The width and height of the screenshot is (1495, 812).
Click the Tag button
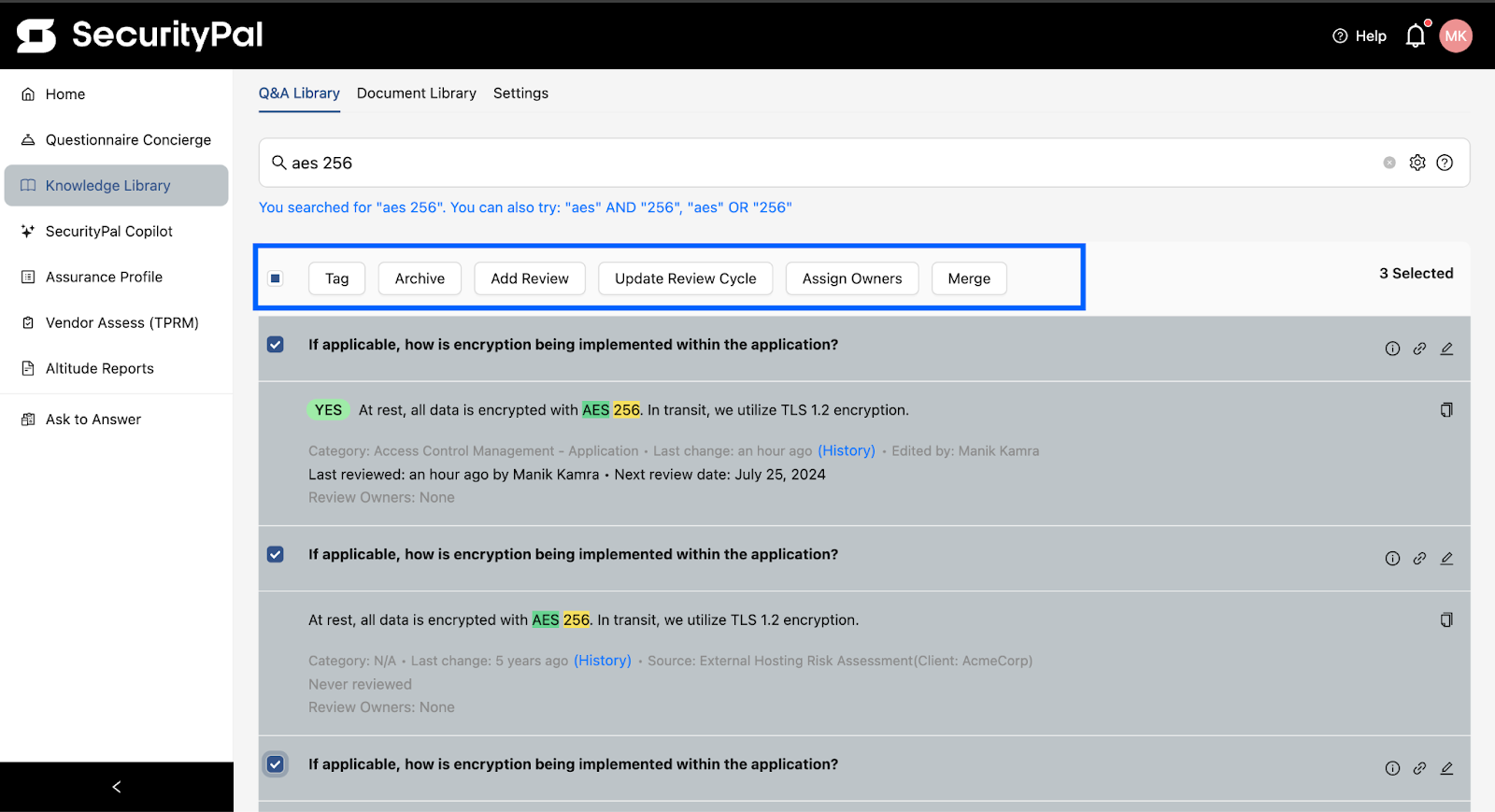[337, 278]
